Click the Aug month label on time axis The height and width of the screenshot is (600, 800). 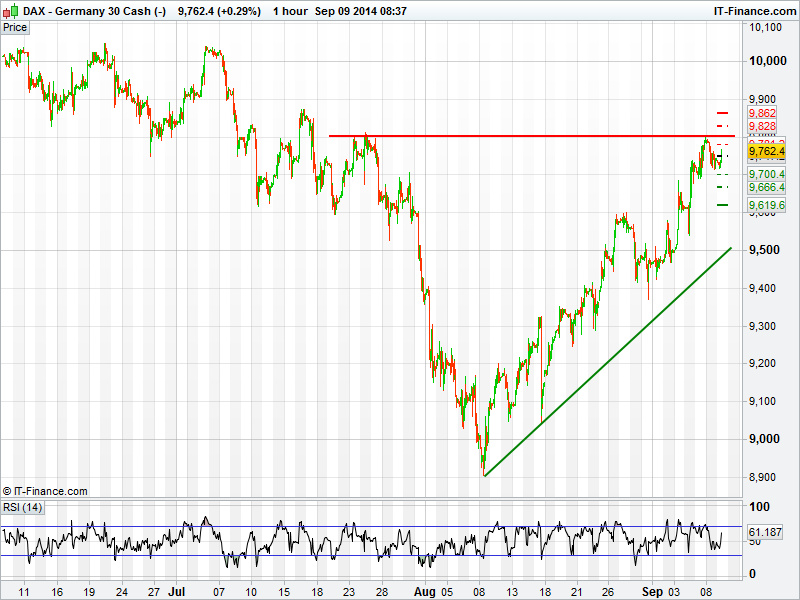424,592
